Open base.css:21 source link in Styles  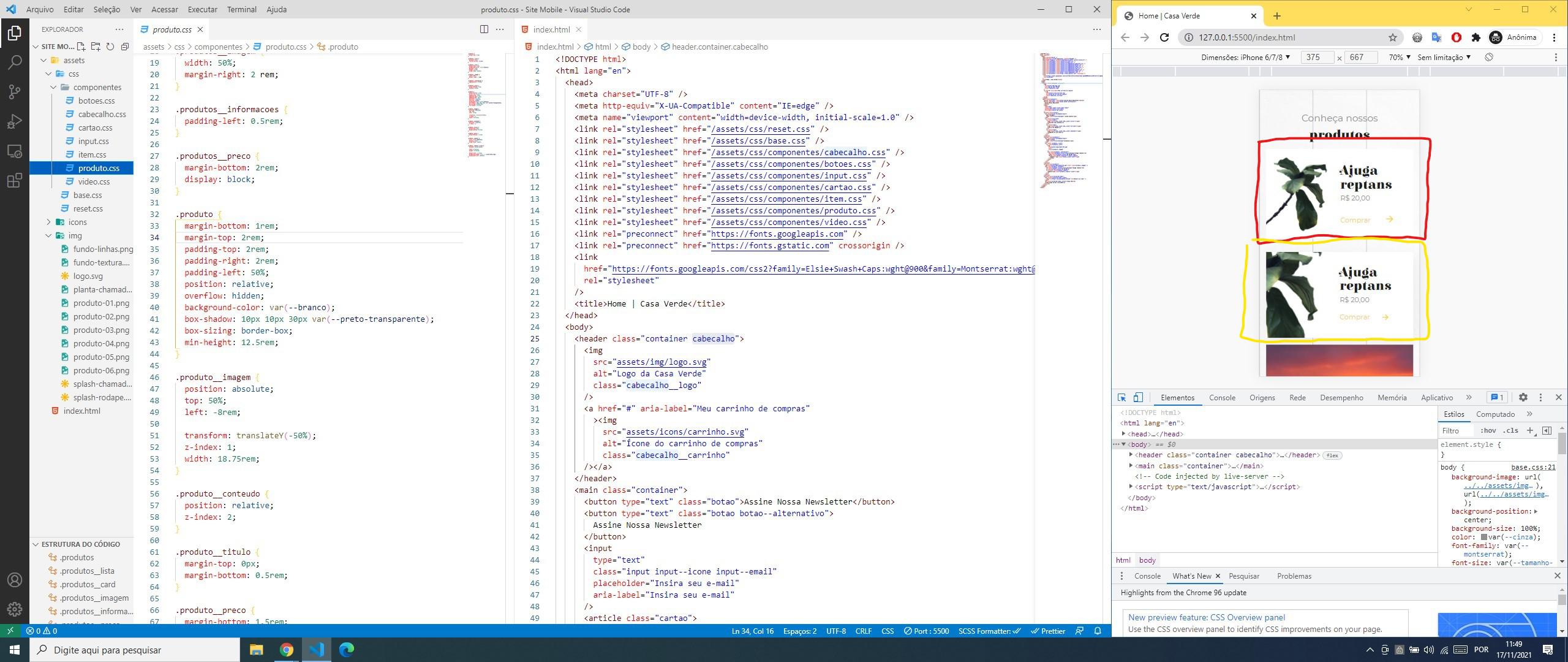(x=1532, y=467)
